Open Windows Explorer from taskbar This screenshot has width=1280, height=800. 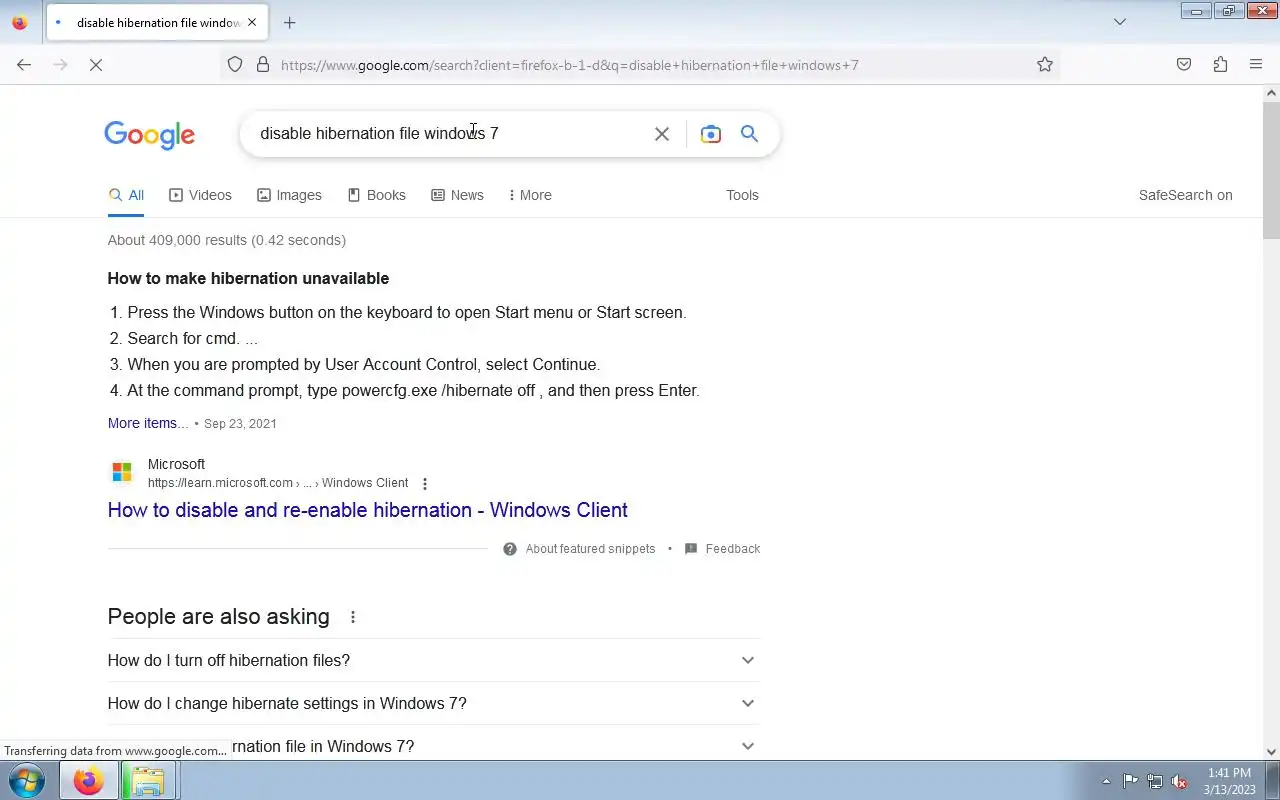[148, 780]
